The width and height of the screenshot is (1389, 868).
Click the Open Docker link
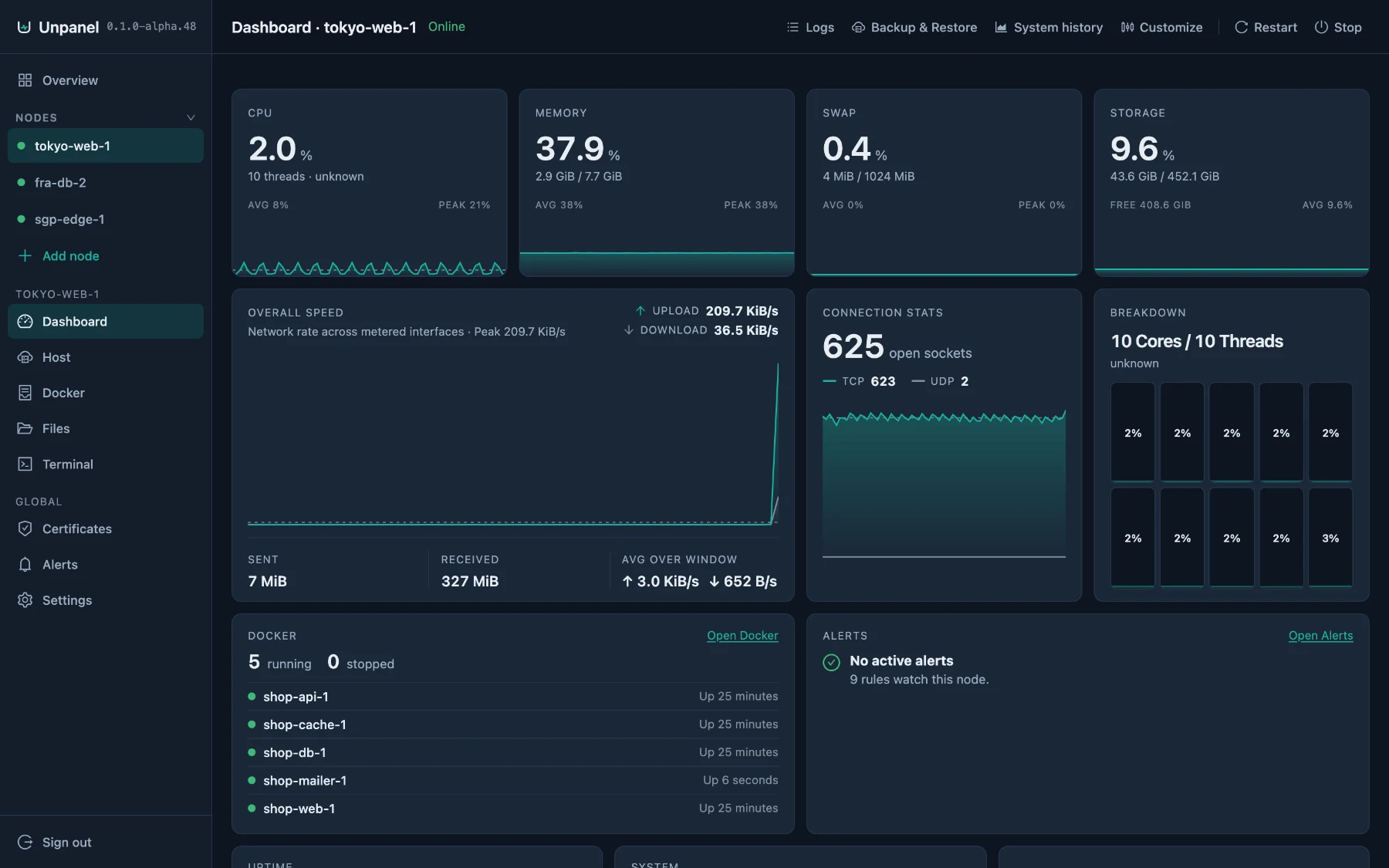tap(742, 636)
